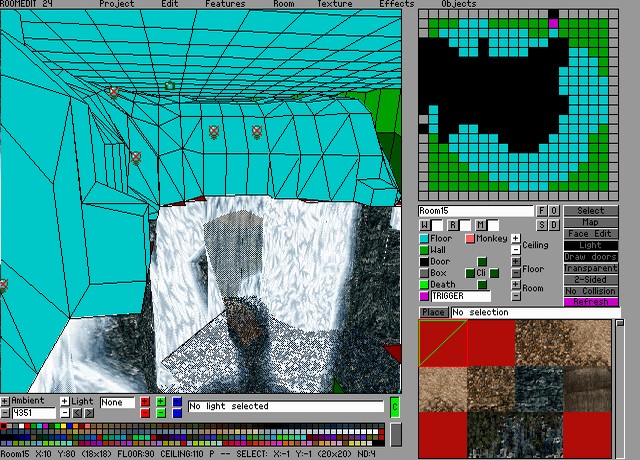Click the green C button beside light field
This screenshot has height=460, width=640.
[x=394, y=406]
